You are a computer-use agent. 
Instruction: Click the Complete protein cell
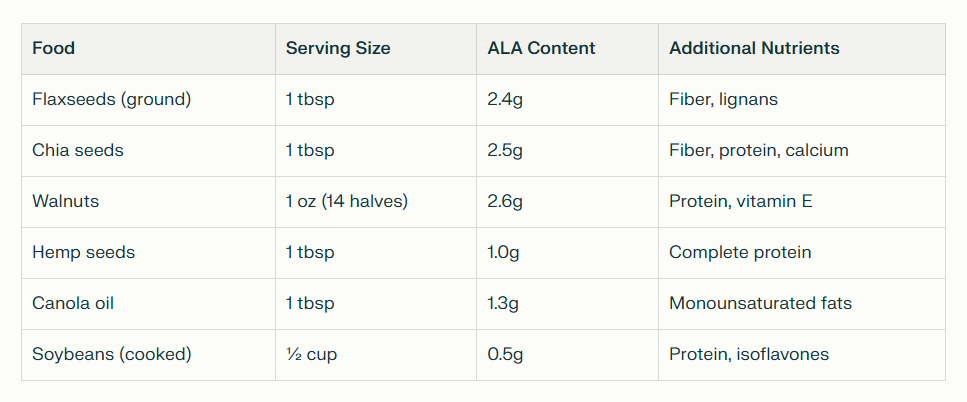click(x=740, y=252)
